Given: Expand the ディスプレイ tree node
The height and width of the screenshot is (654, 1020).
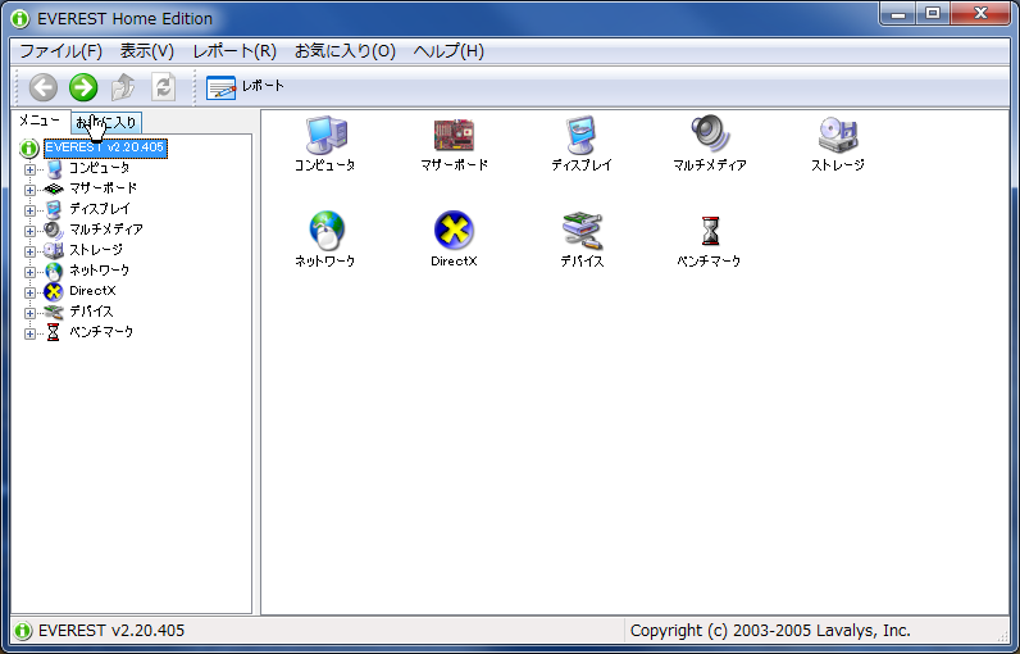Looking at the screenshot, I should 30,210.
